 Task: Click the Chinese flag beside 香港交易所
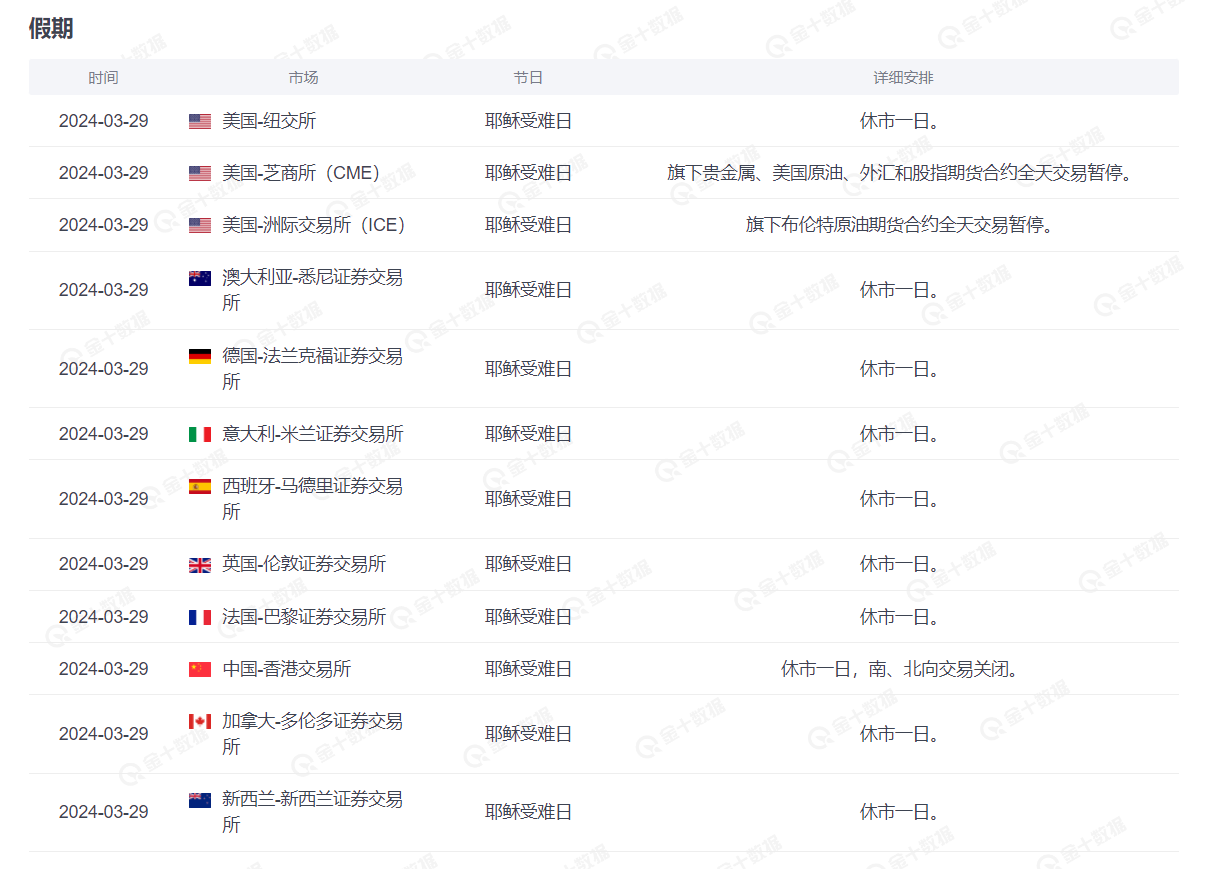(x=200, y=670)
